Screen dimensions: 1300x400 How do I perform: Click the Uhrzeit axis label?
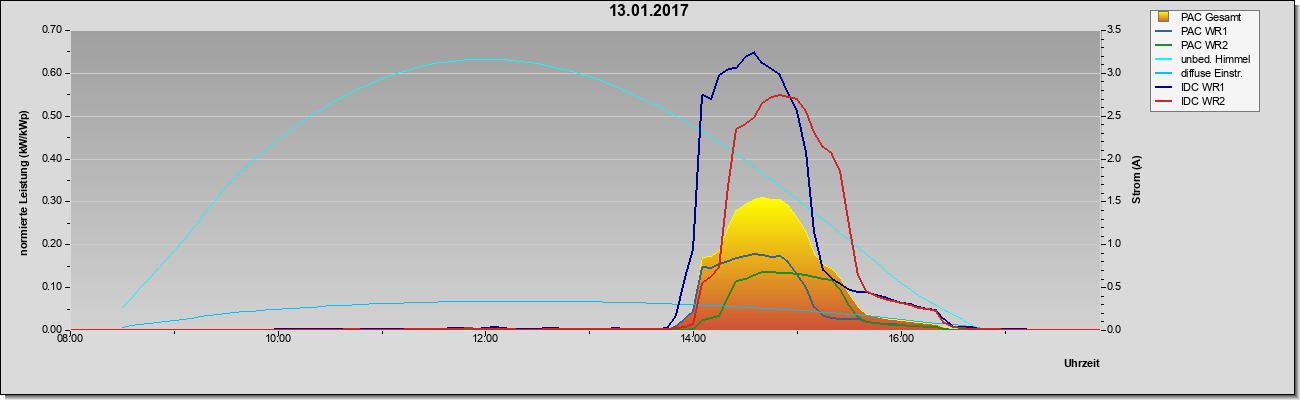coord(1082,364)
